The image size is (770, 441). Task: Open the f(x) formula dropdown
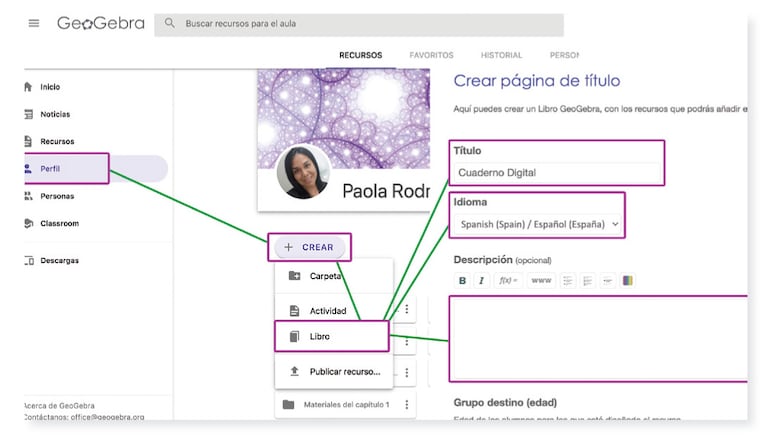point(508,281)
